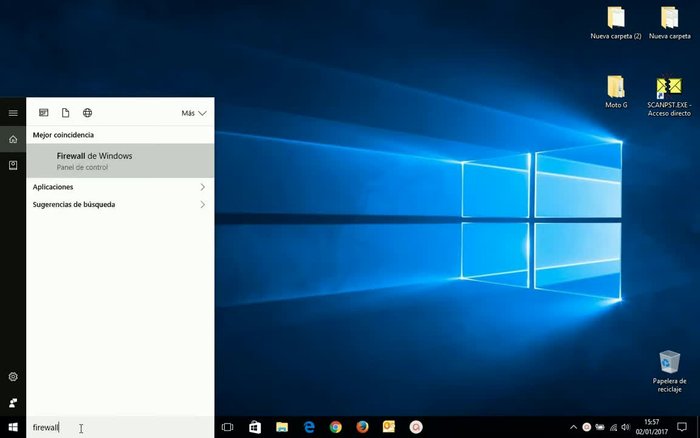Open the Action Center notifications icon

[x=682, y=427]
